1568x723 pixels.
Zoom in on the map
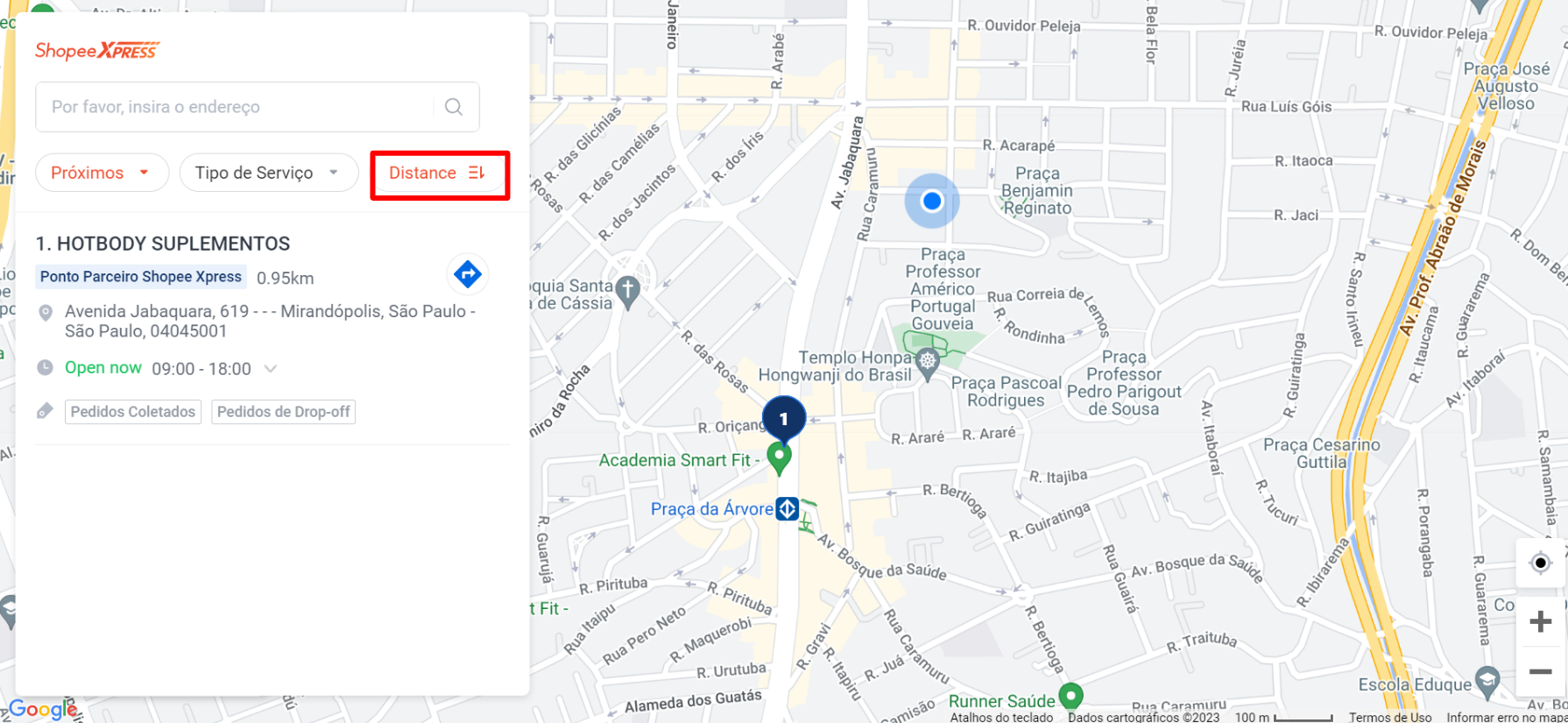1540,621
